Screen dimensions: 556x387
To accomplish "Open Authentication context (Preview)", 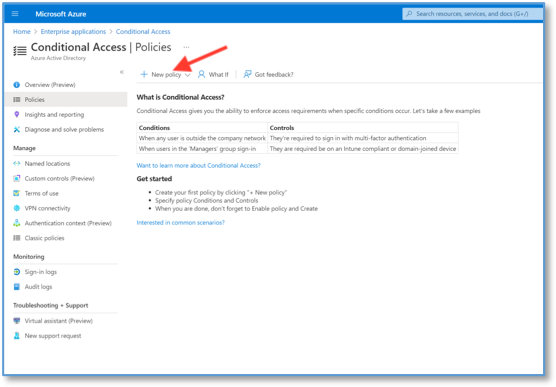I will click(x=68, y=223).
